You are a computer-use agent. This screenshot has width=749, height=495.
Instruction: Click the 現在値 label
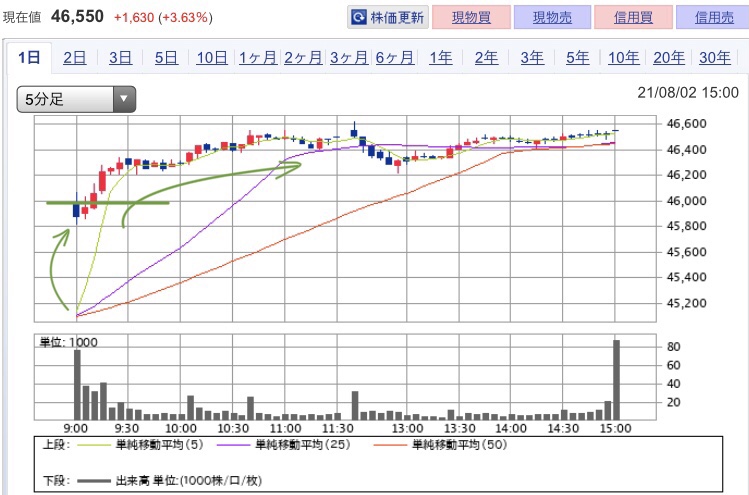(x=22, y=18)
